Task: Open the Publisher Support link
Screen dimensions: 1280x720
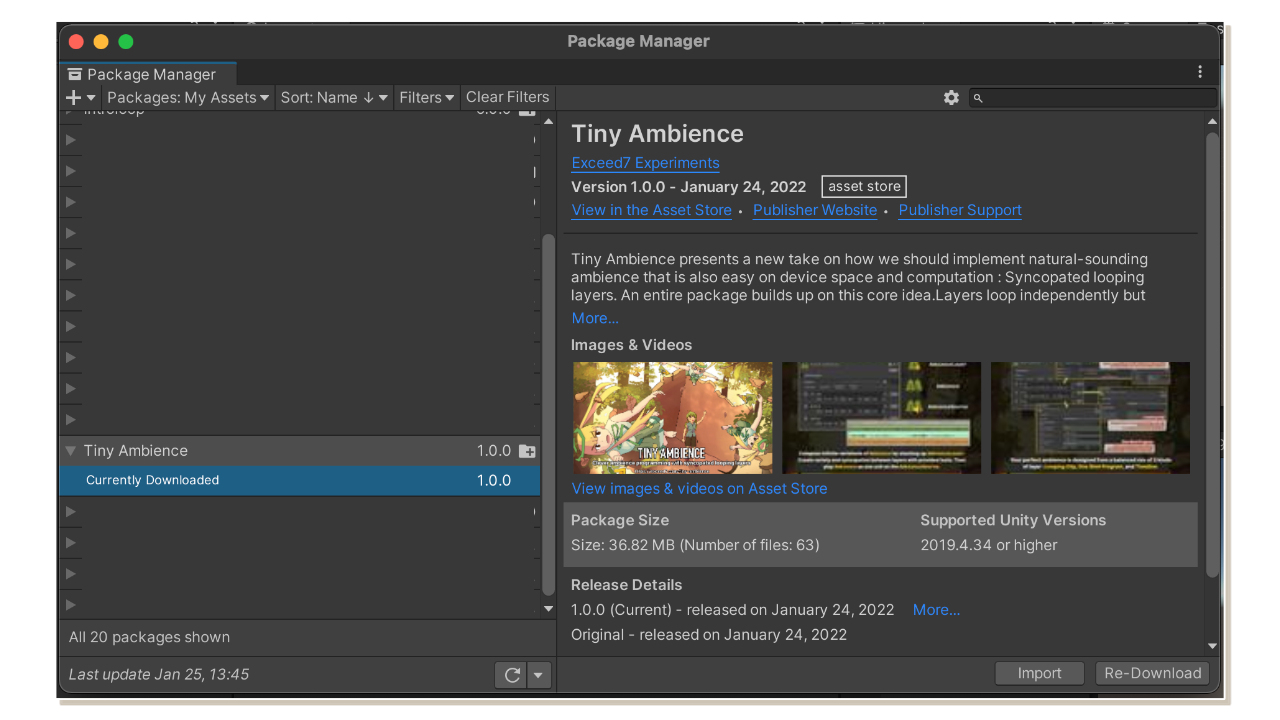Action: [x=960, y=210]
